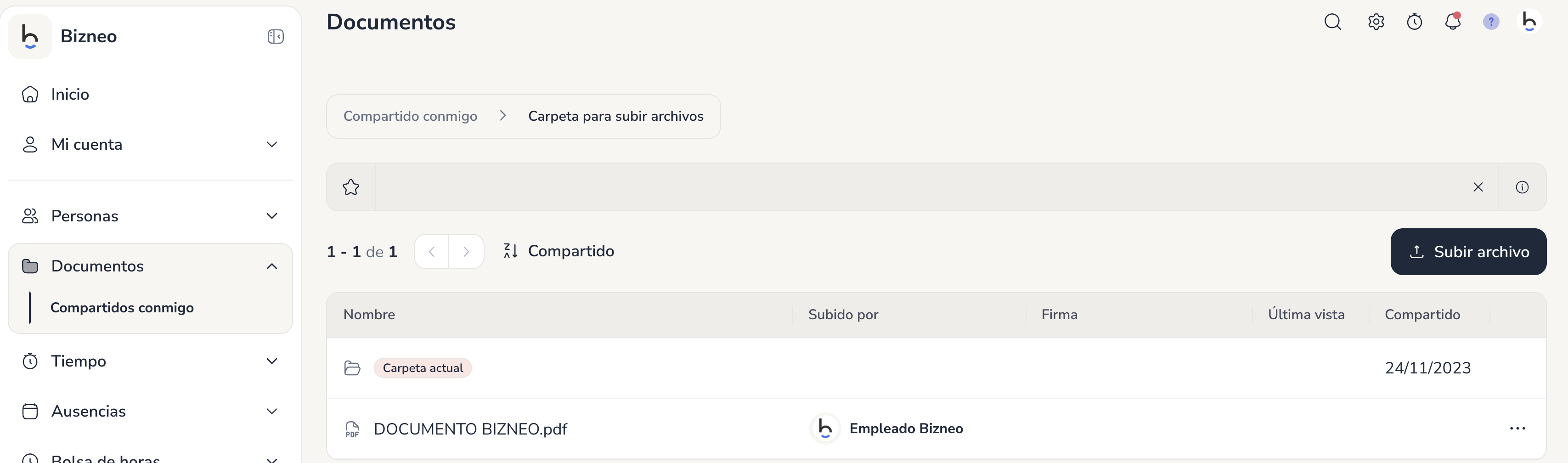
Task: Open the search magnifier icon
Action: click(1332, 22)
